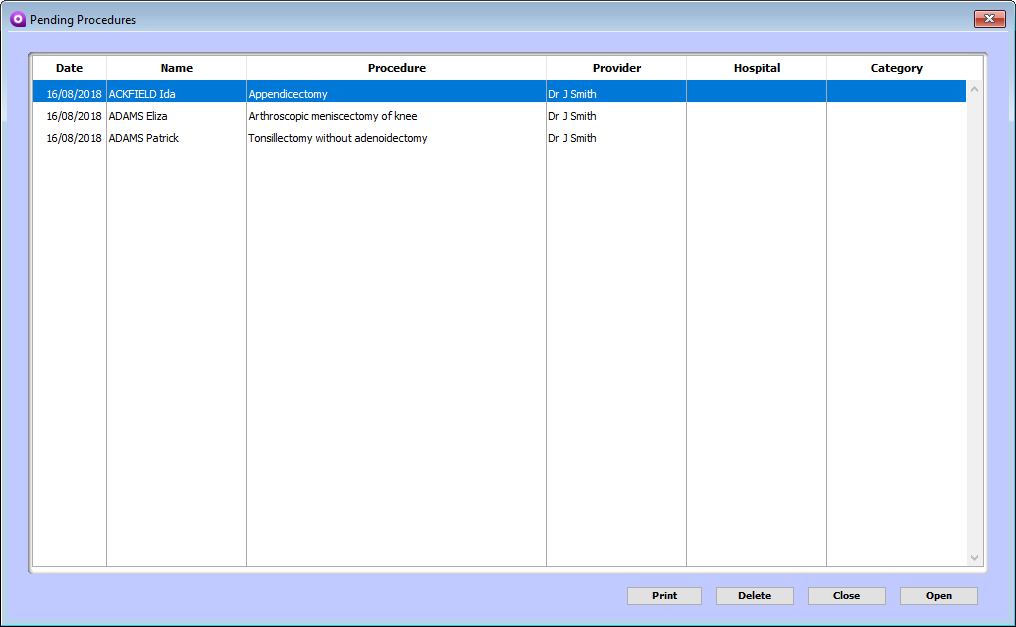Click the scrollbar down arrow
Screen dimensions: 1016x627
click(x=974, y=557)
